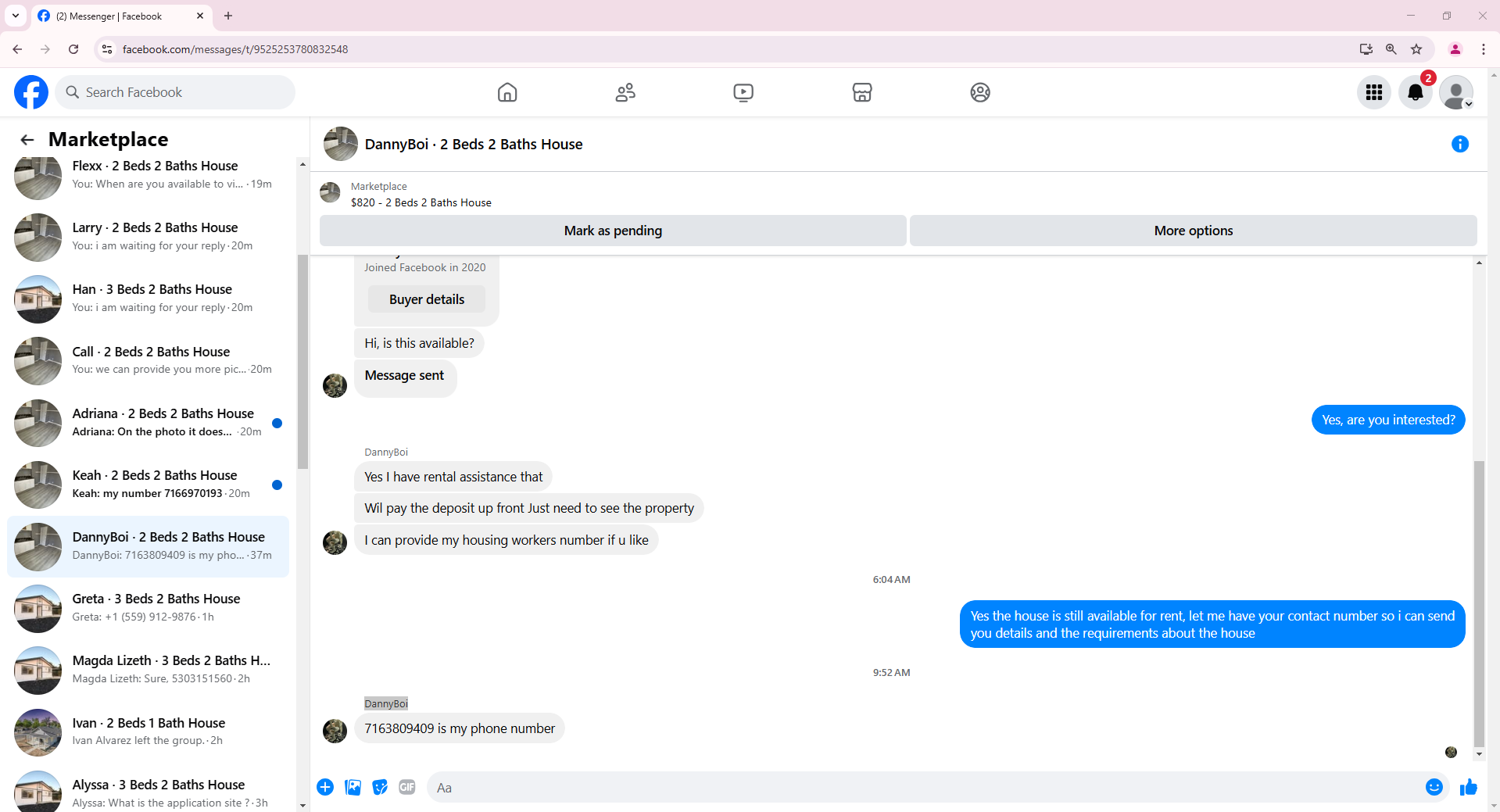Click the browser back arrow

(17, 49)
